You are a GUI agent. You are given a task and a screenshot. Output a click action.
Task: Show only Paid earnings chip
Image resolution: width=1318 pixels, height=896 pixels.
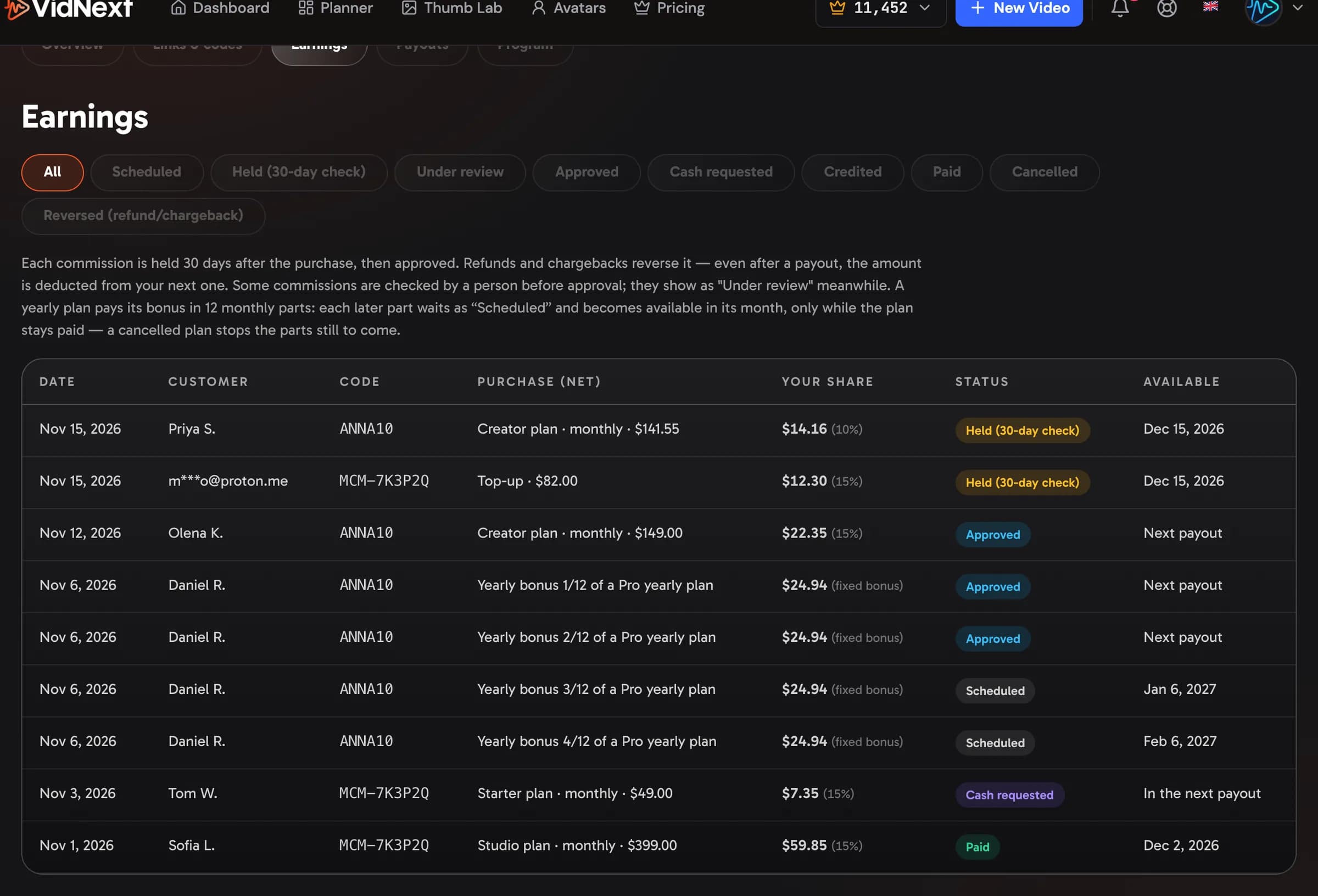(947, 172)
